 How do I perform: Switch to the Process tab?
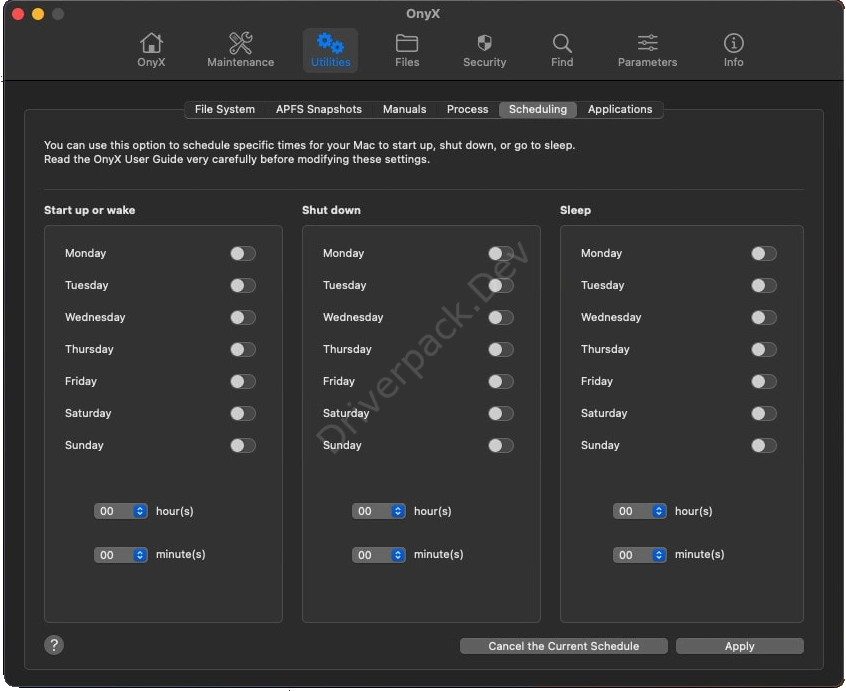467,110
